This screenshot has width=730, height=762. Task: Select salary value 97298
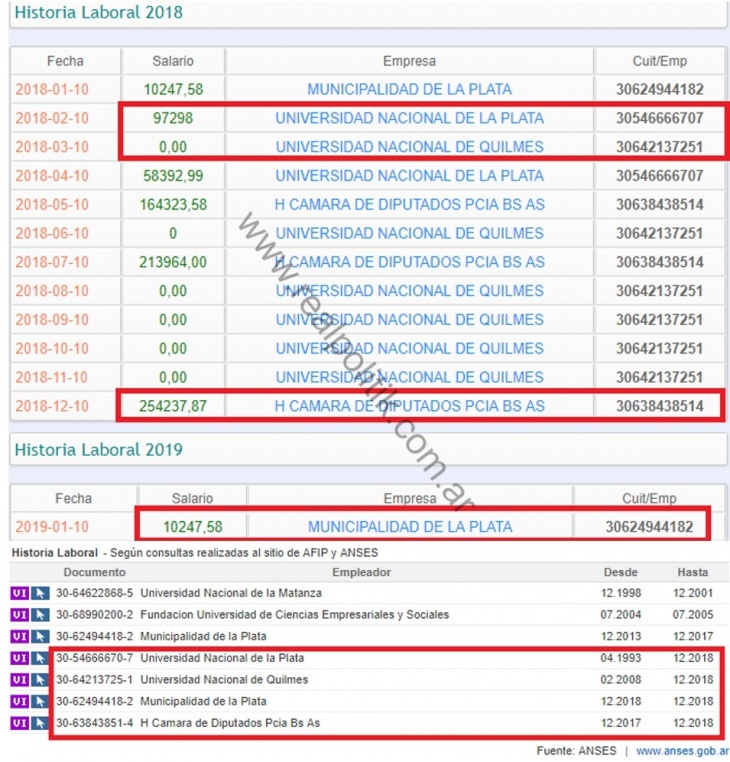[173, 118]
